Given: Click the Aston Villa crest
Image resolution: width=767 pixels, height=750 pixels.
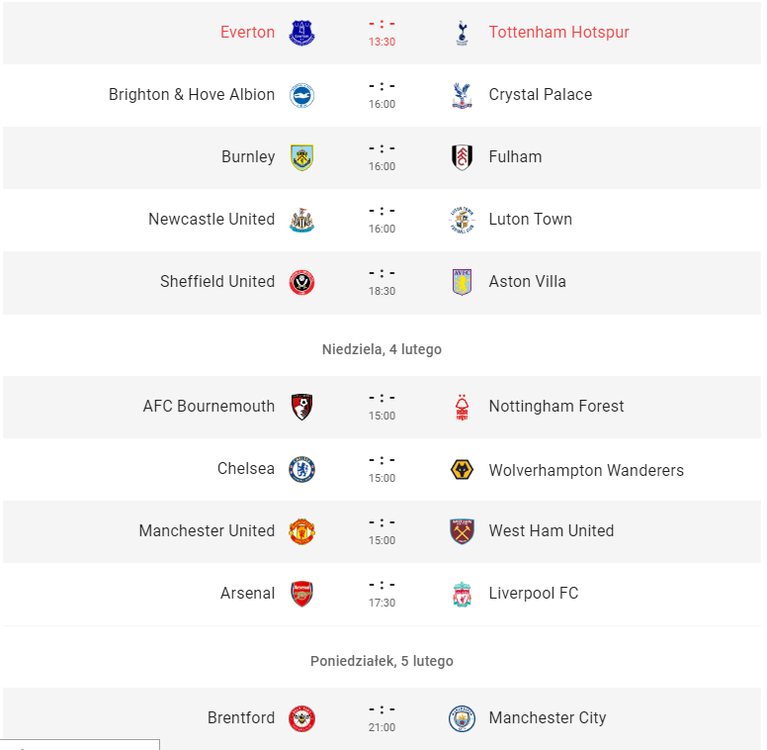Looking at the screenshot, I should point(462,282).
